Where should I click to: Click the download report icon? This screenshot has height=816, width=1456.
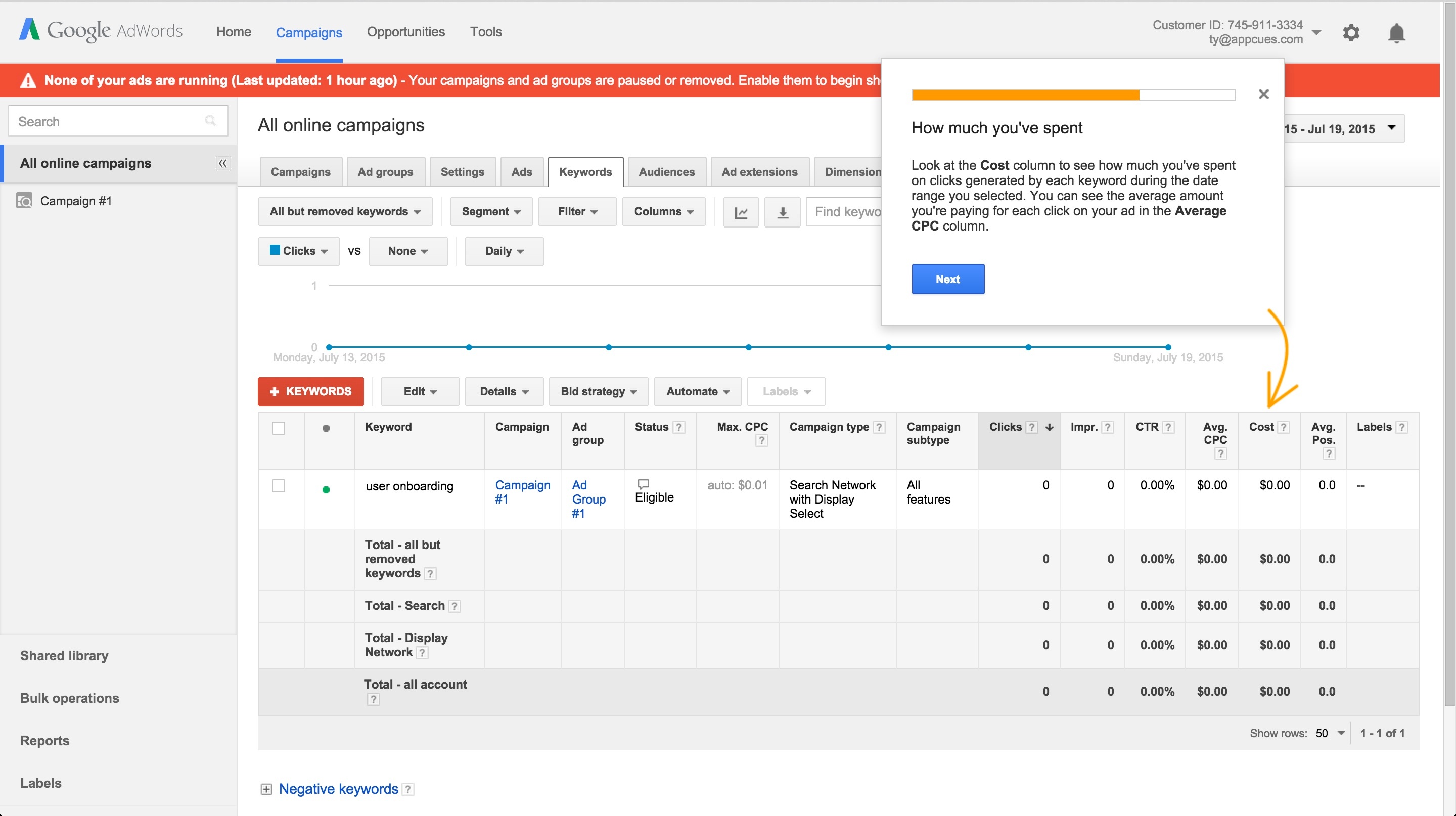click(782, 212)
